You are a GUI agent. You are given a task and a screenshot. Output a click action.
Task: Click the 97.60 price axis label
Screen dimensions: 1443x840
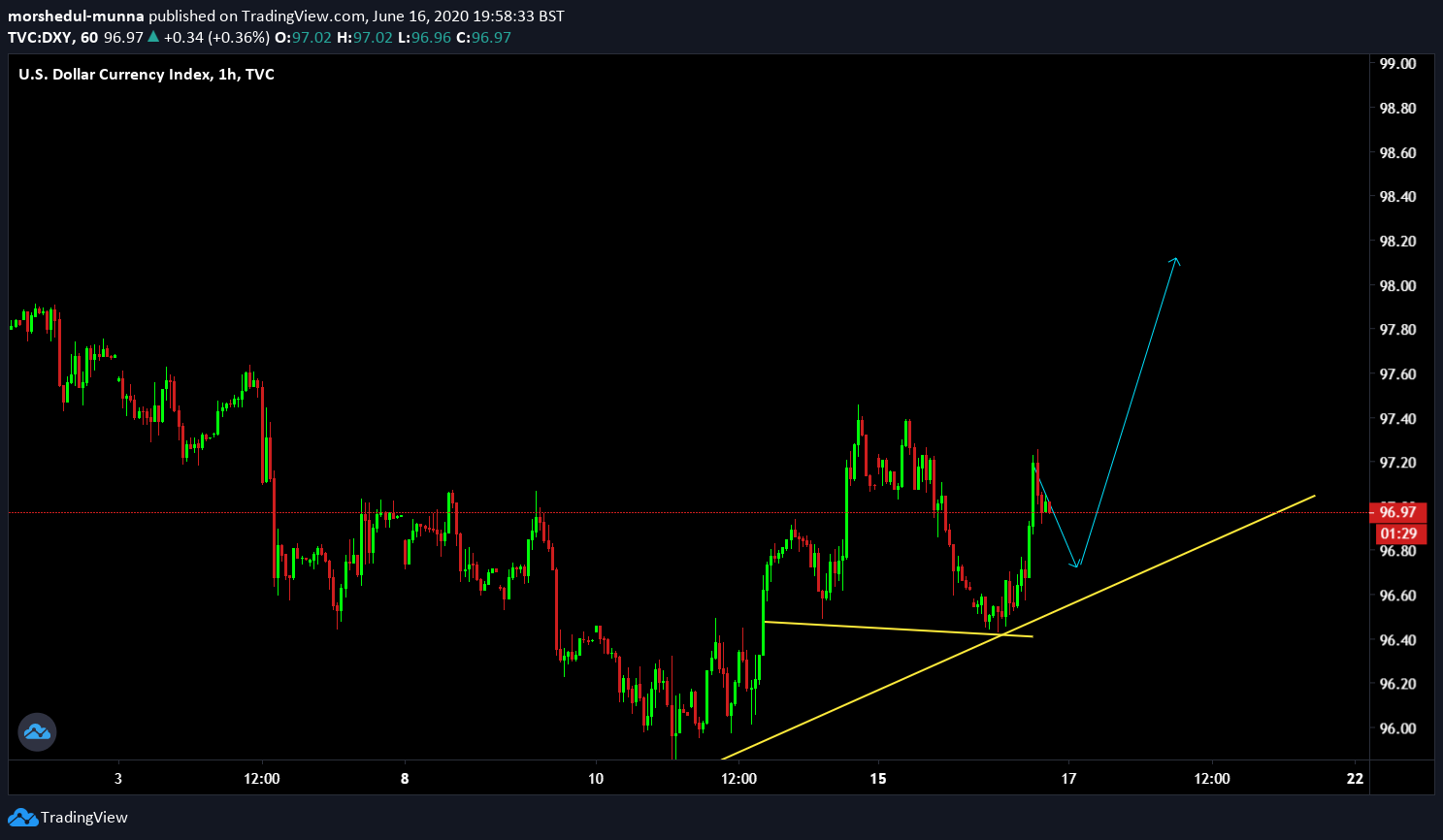[x=1397, y=374]
